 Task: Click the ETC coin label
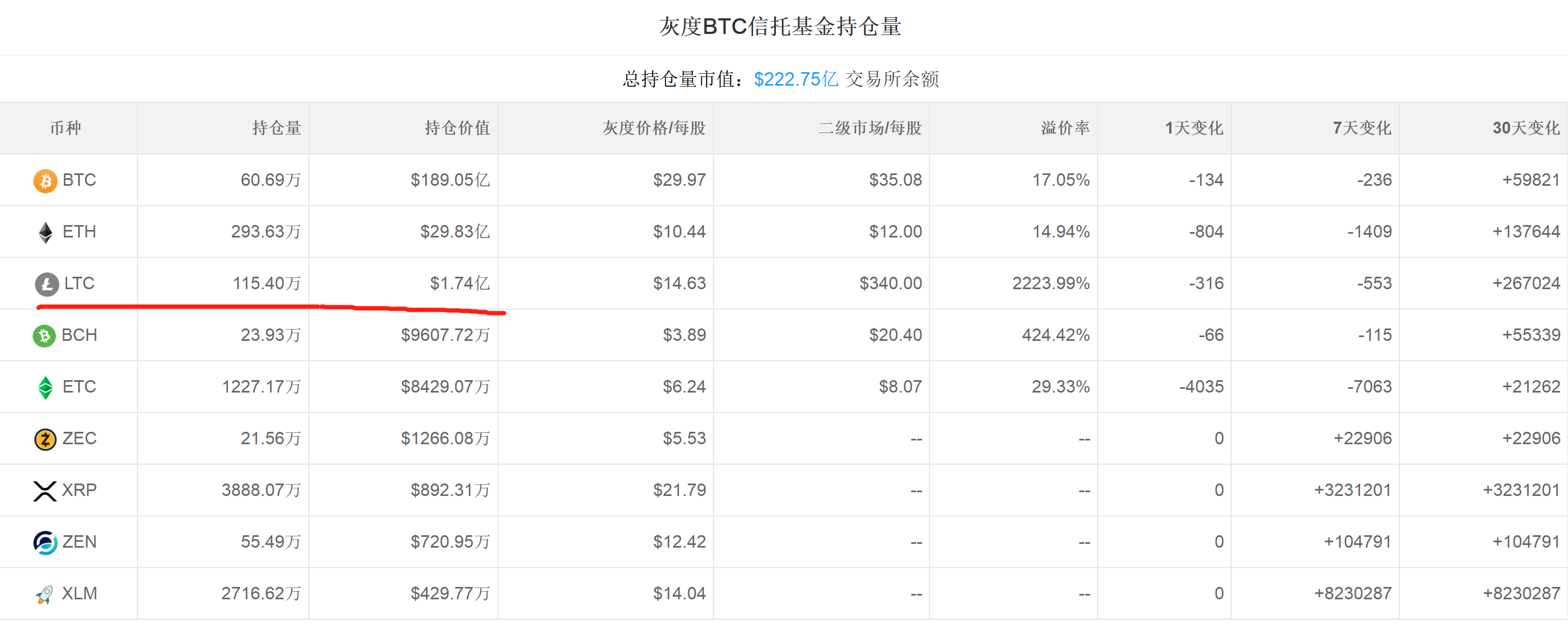click(x=79, y=387)
